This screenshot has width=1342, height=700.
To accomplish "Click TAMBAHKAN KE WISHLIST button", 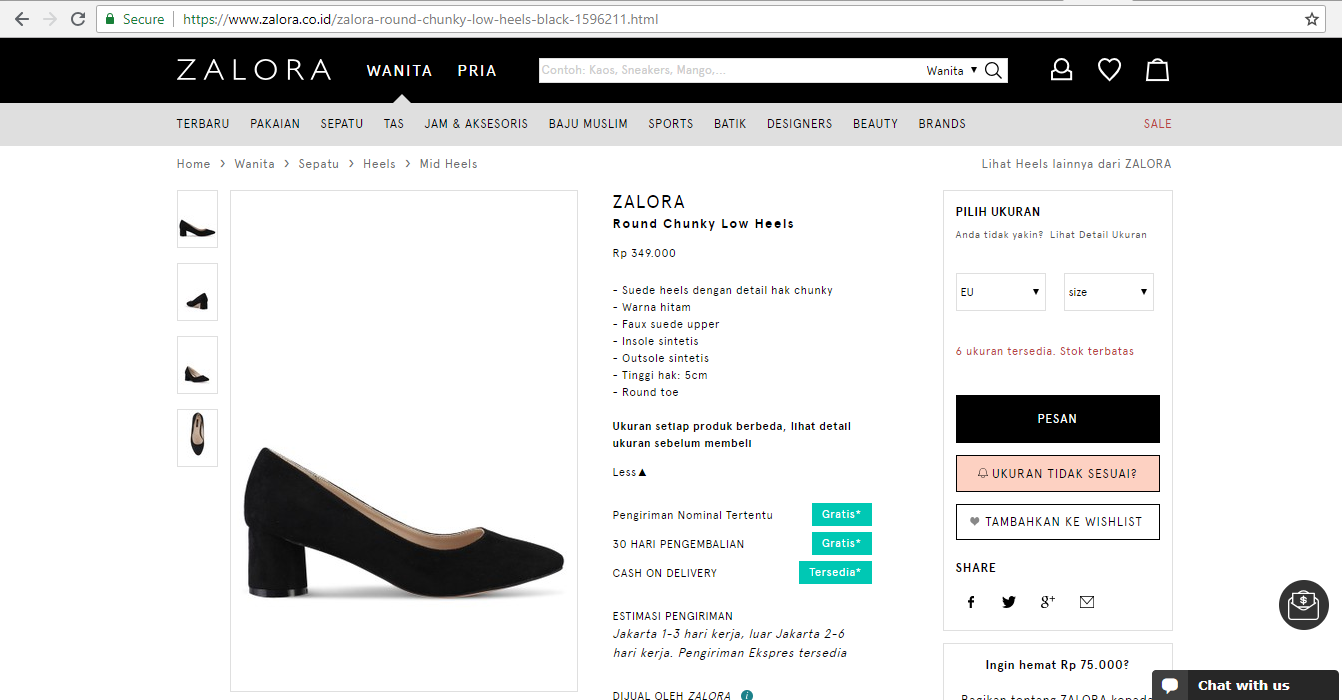I will 1057,522.
